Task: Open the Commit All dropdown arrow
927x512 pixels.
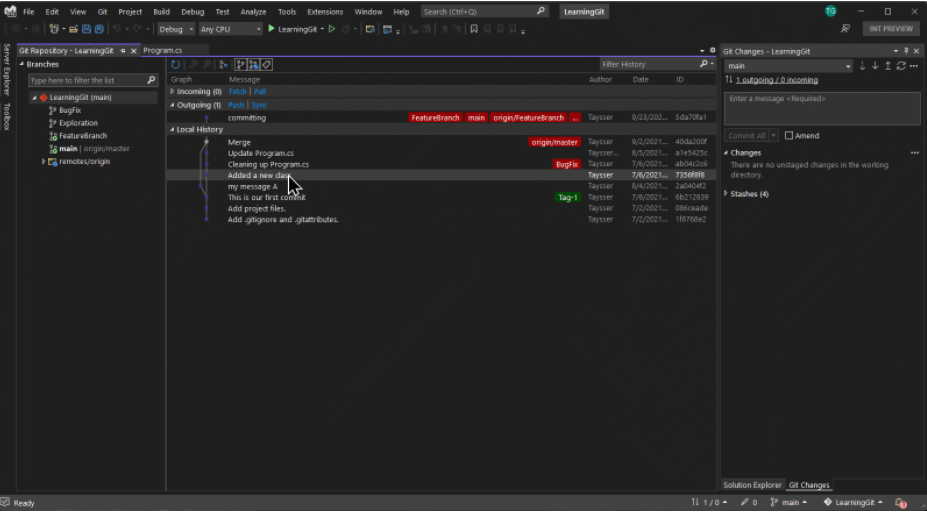Action: click(x=773, y=136)
